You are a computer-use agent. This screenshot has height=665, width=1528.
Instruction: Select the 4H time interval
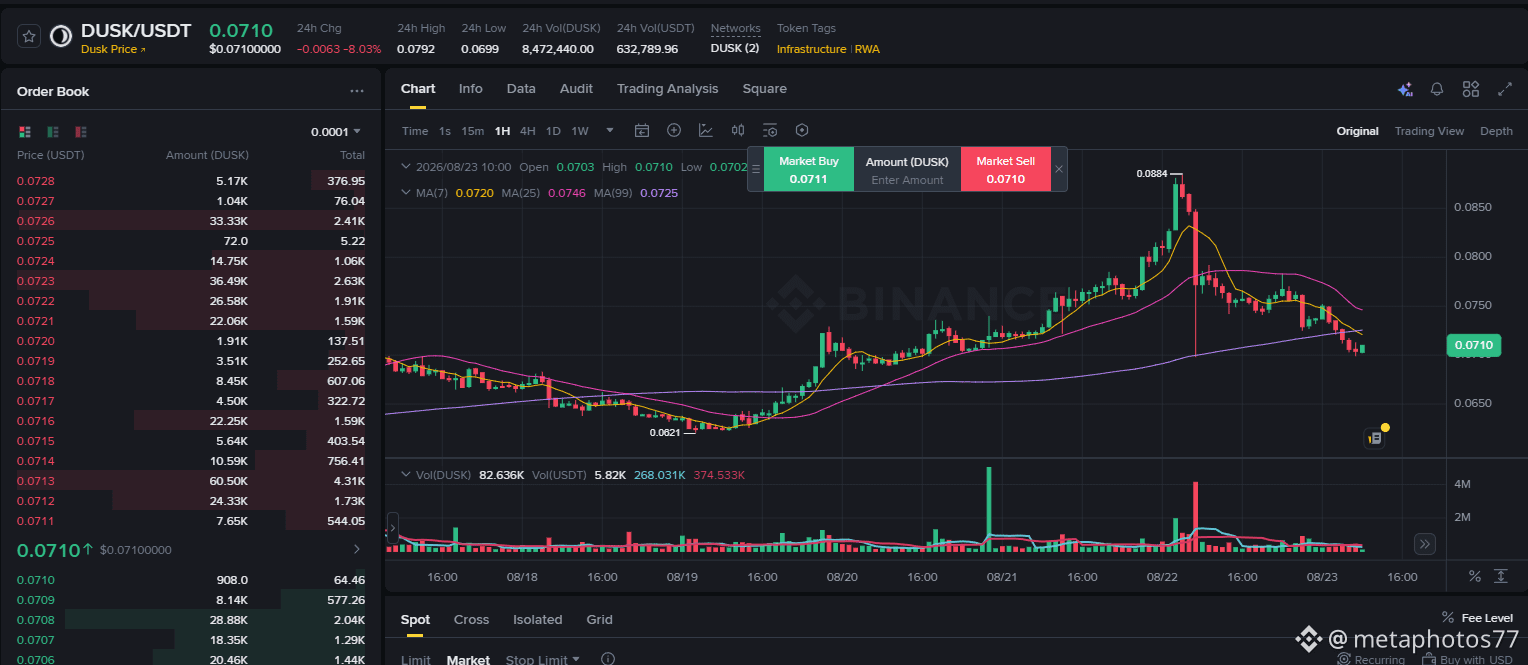[x=528, y=131]
